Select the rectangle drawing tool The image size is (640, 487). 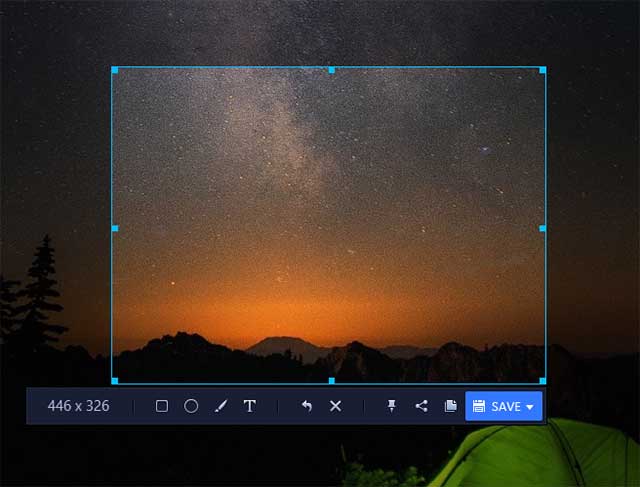pyautogui.click(x=162, y=406)
